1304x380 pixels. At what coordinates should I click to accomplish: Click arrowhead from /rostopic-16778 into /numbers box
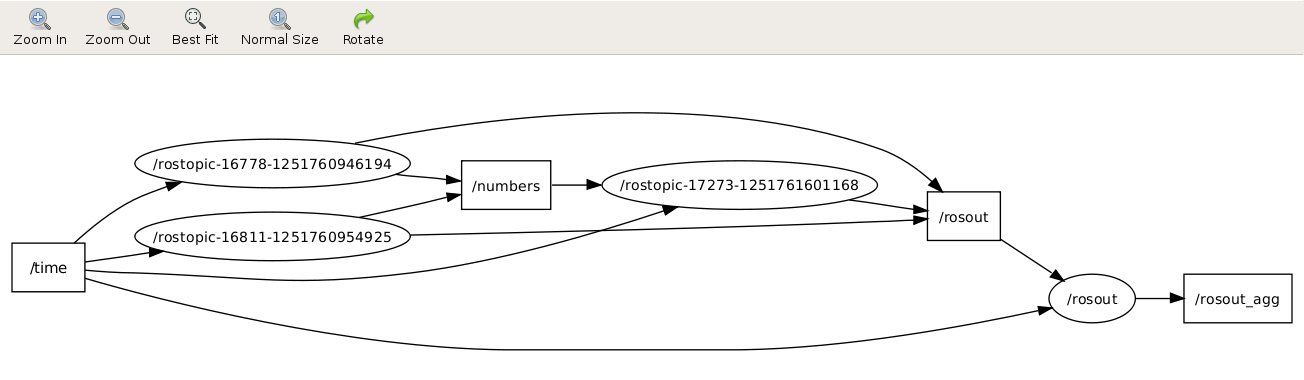pyautogui.click(x=453, y=181)
